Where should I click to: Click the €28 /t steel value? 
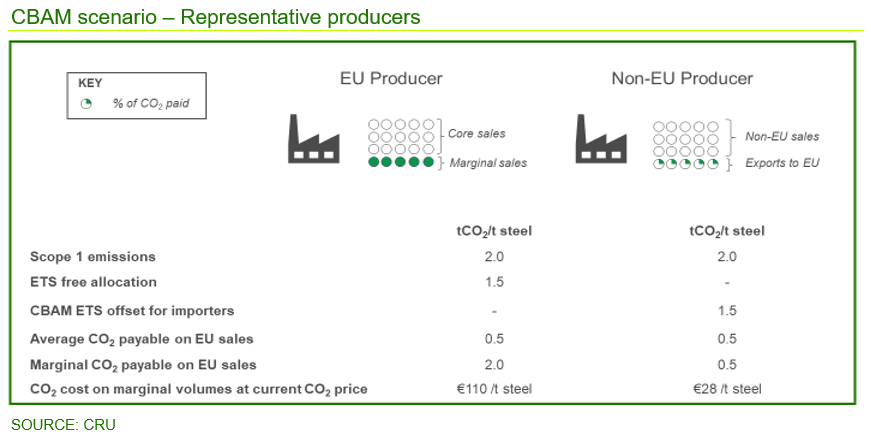(x=727, y=388)
